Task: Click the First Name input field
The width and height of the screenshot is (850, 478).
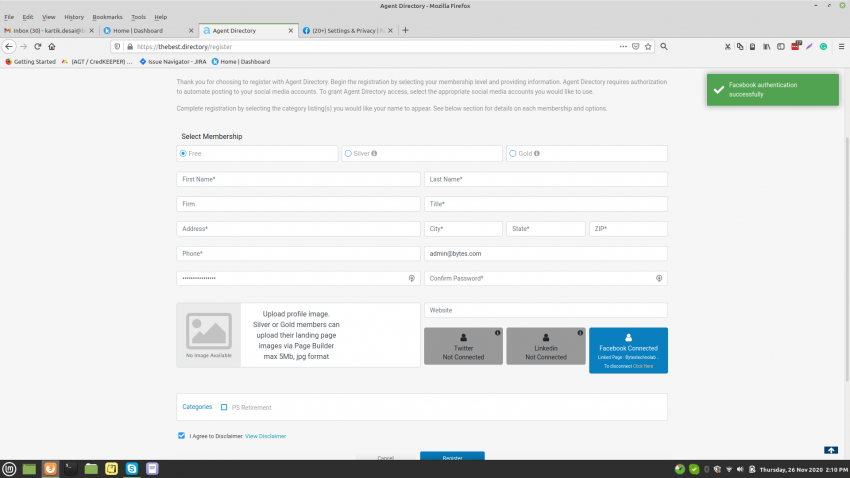Action: tap(298, 179)
